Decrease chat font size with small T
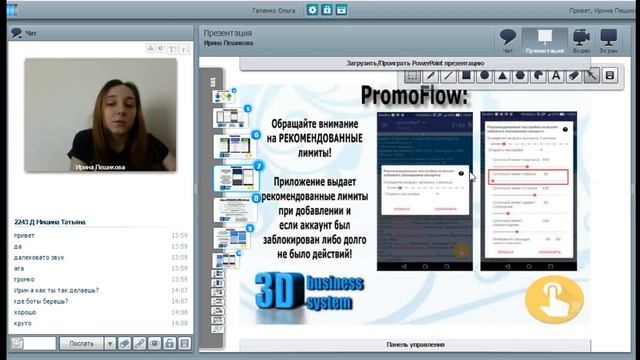This screenshot has height=360, width=640. (x=185, y=49)
